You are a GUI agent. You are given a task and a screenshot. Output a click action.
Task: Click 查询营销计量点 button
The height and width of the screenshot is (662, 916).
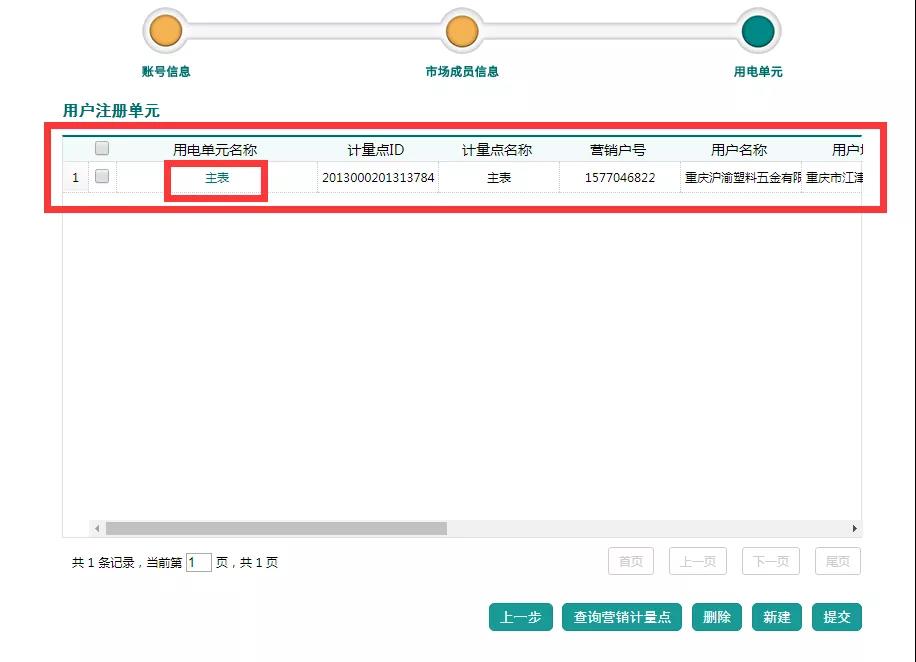tap(622, 617)
